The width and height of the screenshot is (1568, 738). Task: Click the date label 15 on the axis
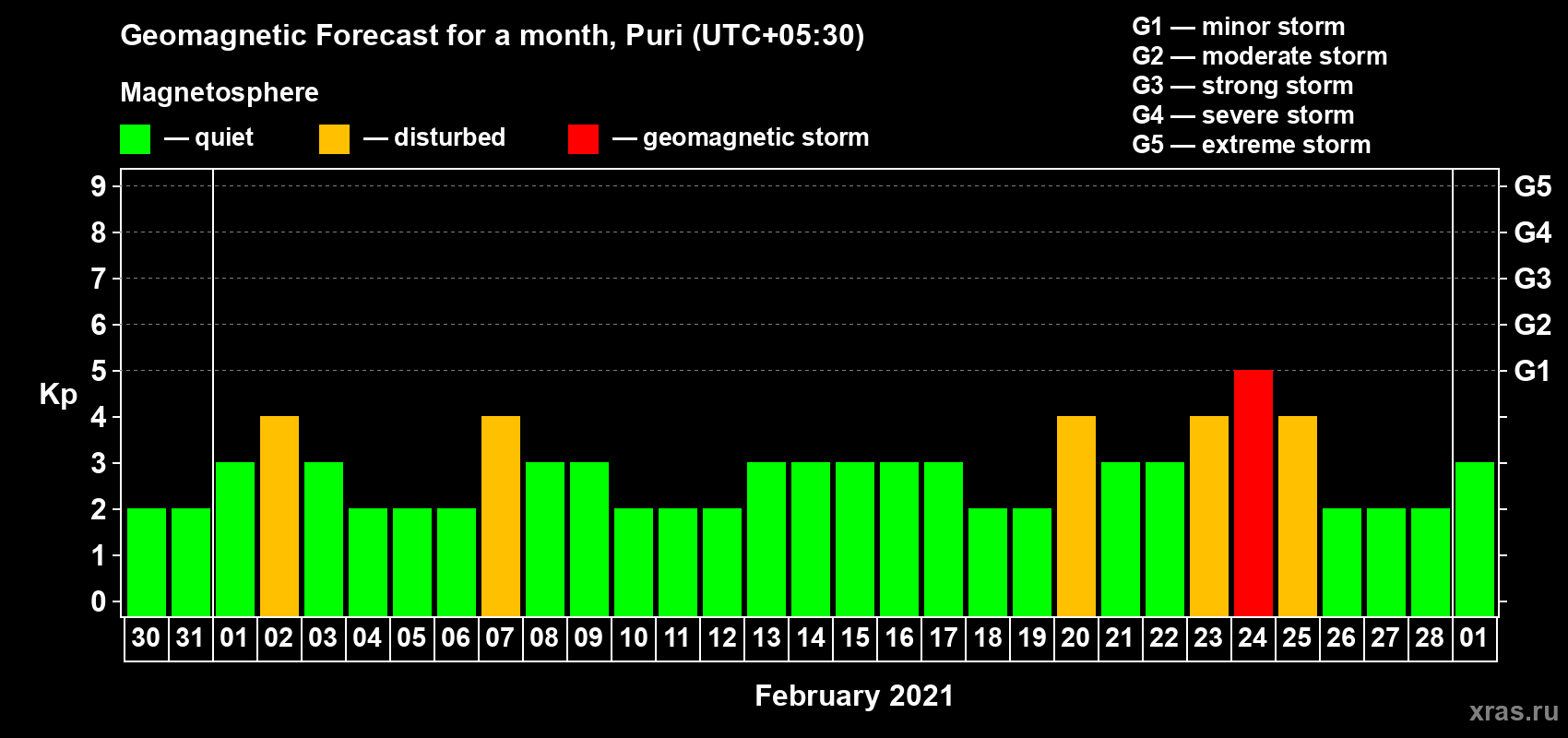(855, 638)
